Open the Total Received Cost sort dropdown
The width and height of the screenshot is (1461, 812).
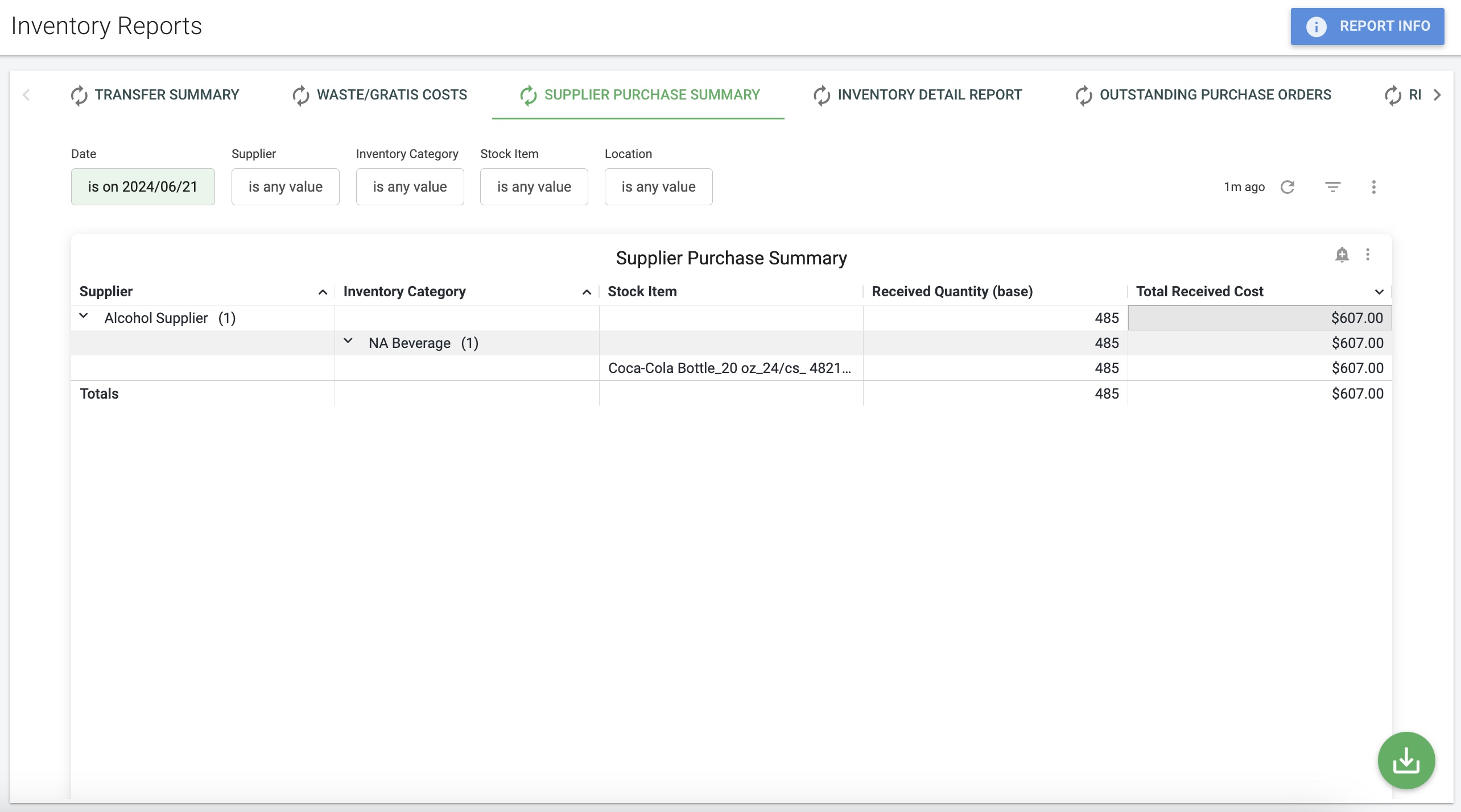[1379, 291]
